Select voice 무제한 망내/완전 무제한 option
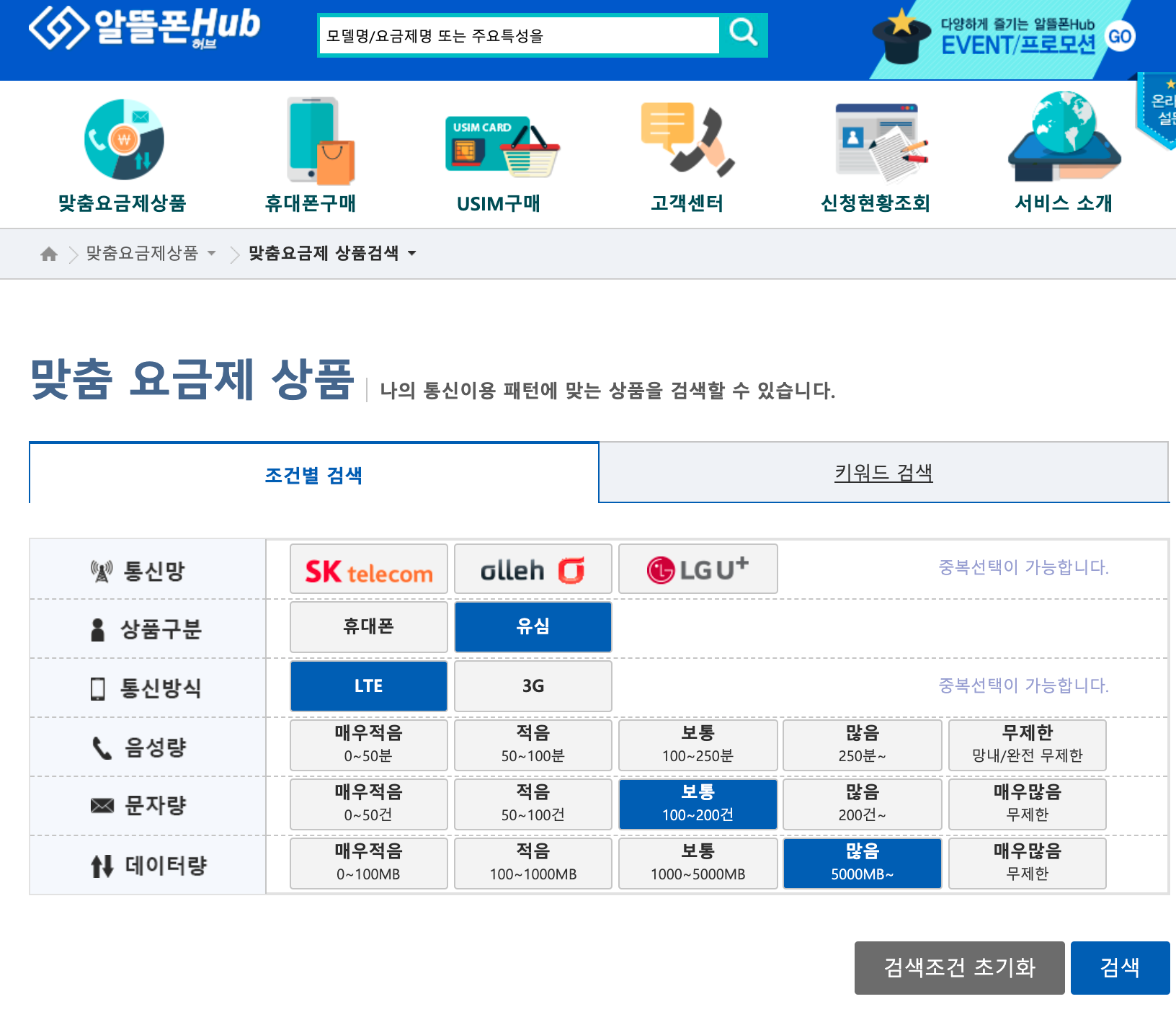This screenshot has height=1012, width=1176. point(1028,745)
